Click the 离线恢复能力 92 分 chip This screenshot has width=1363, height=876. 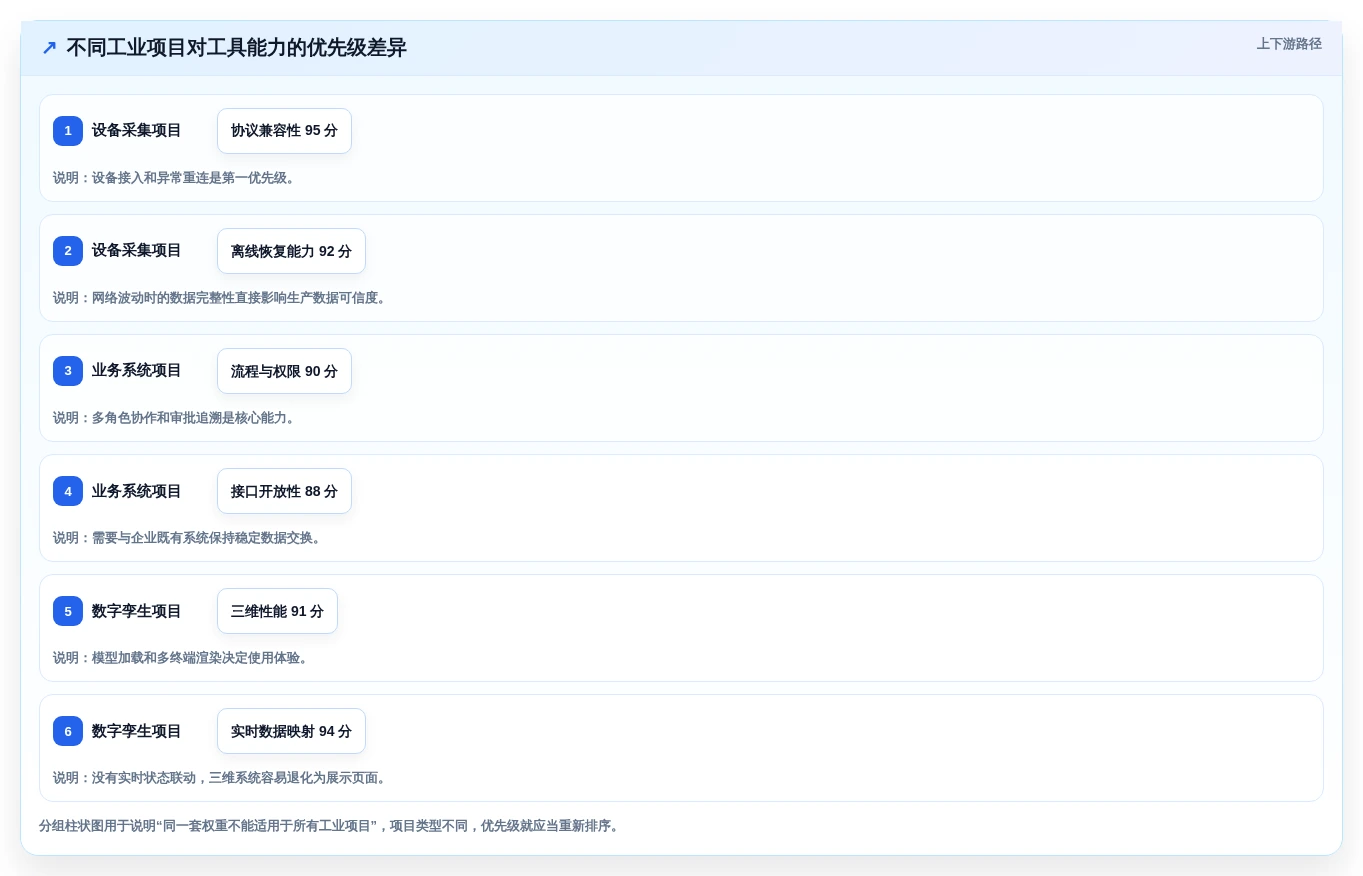click(x=291, y=251)
